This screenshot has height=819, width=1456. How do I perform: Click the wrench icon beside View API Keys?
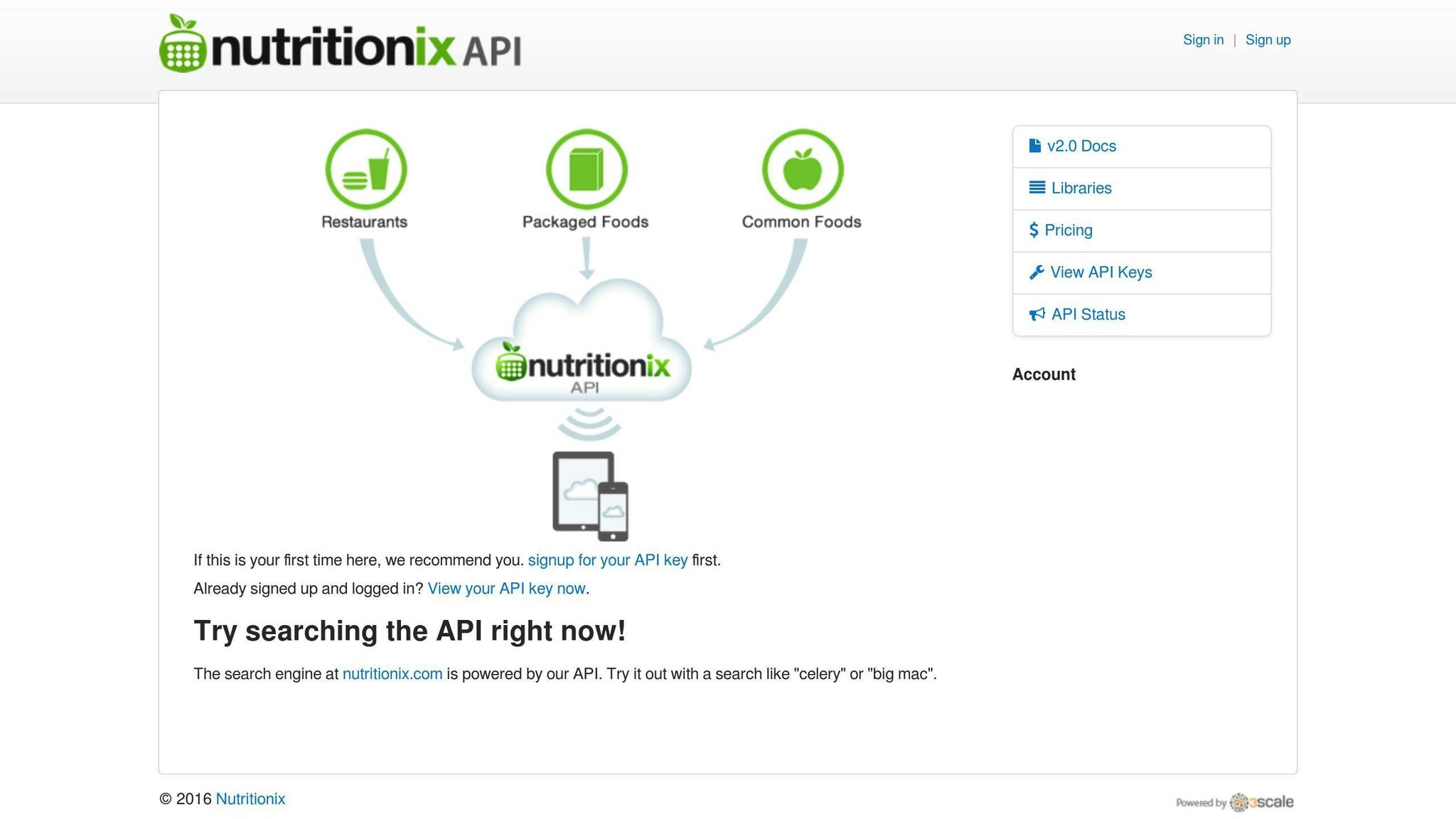[x=1037, y=272]
